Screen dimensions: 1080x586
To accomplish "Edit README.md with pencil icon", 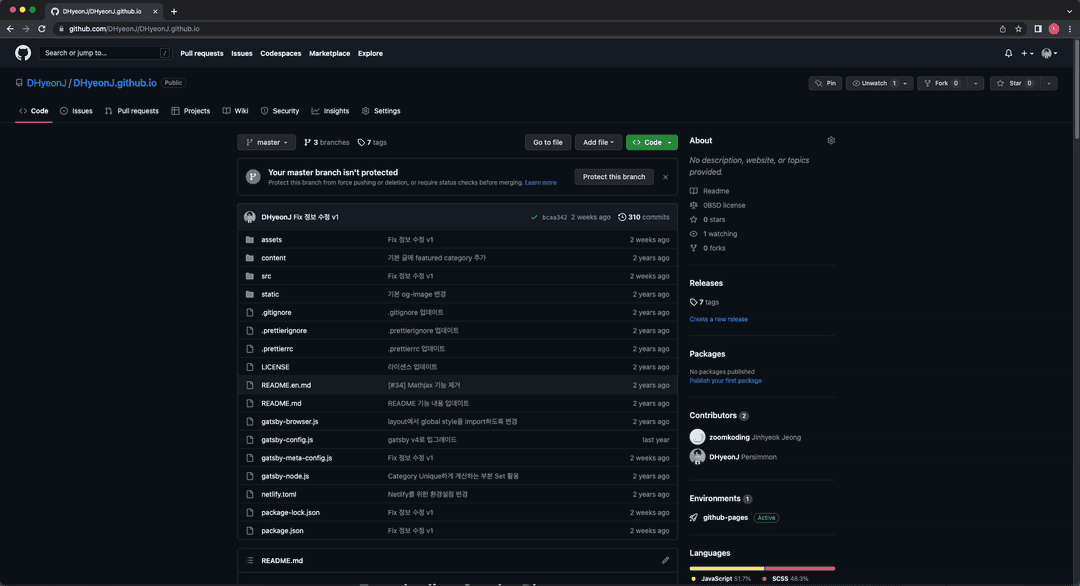I will [665, 561].
